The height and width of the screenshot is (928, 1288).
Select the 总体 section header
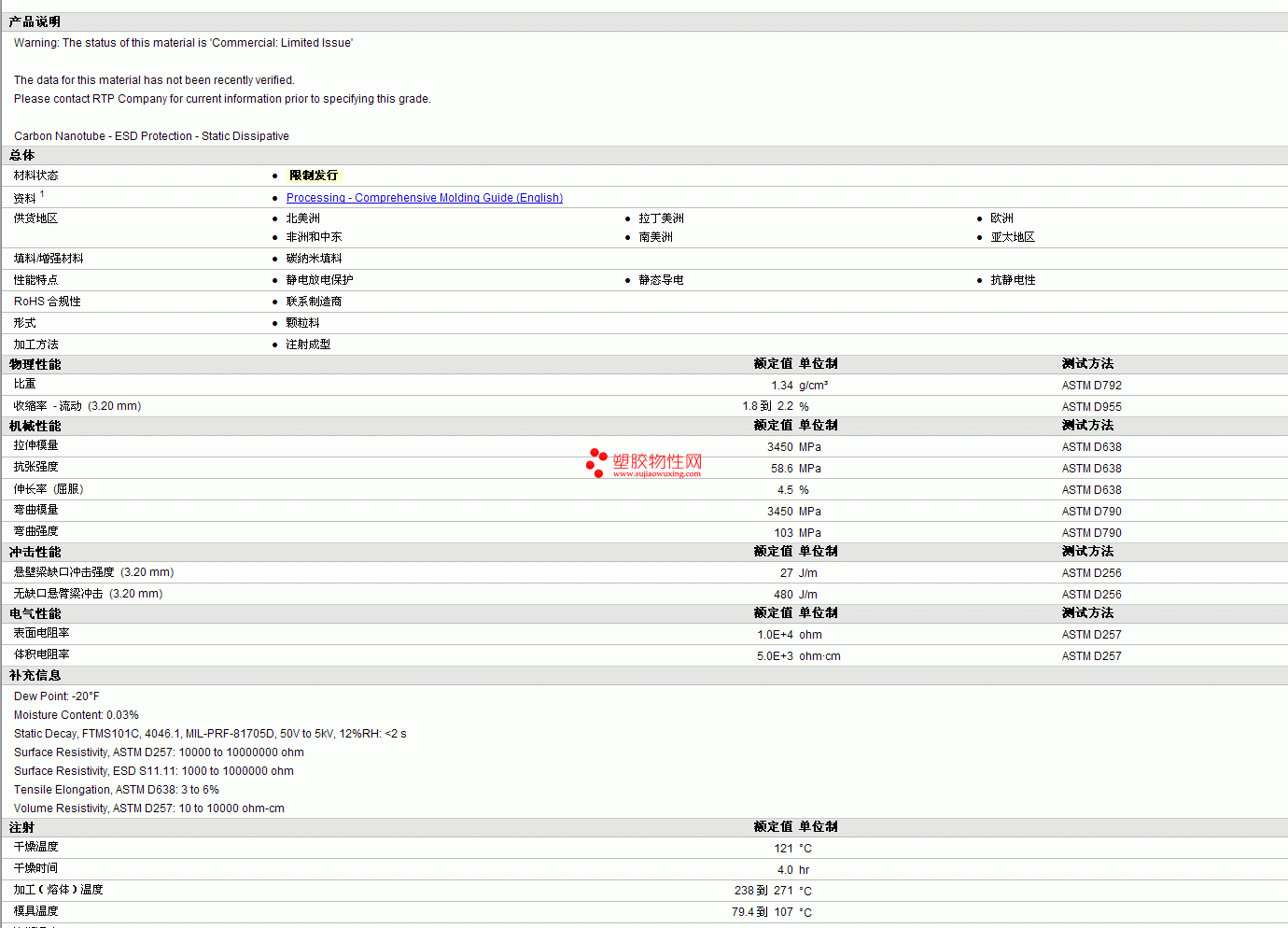click(22, 155)
